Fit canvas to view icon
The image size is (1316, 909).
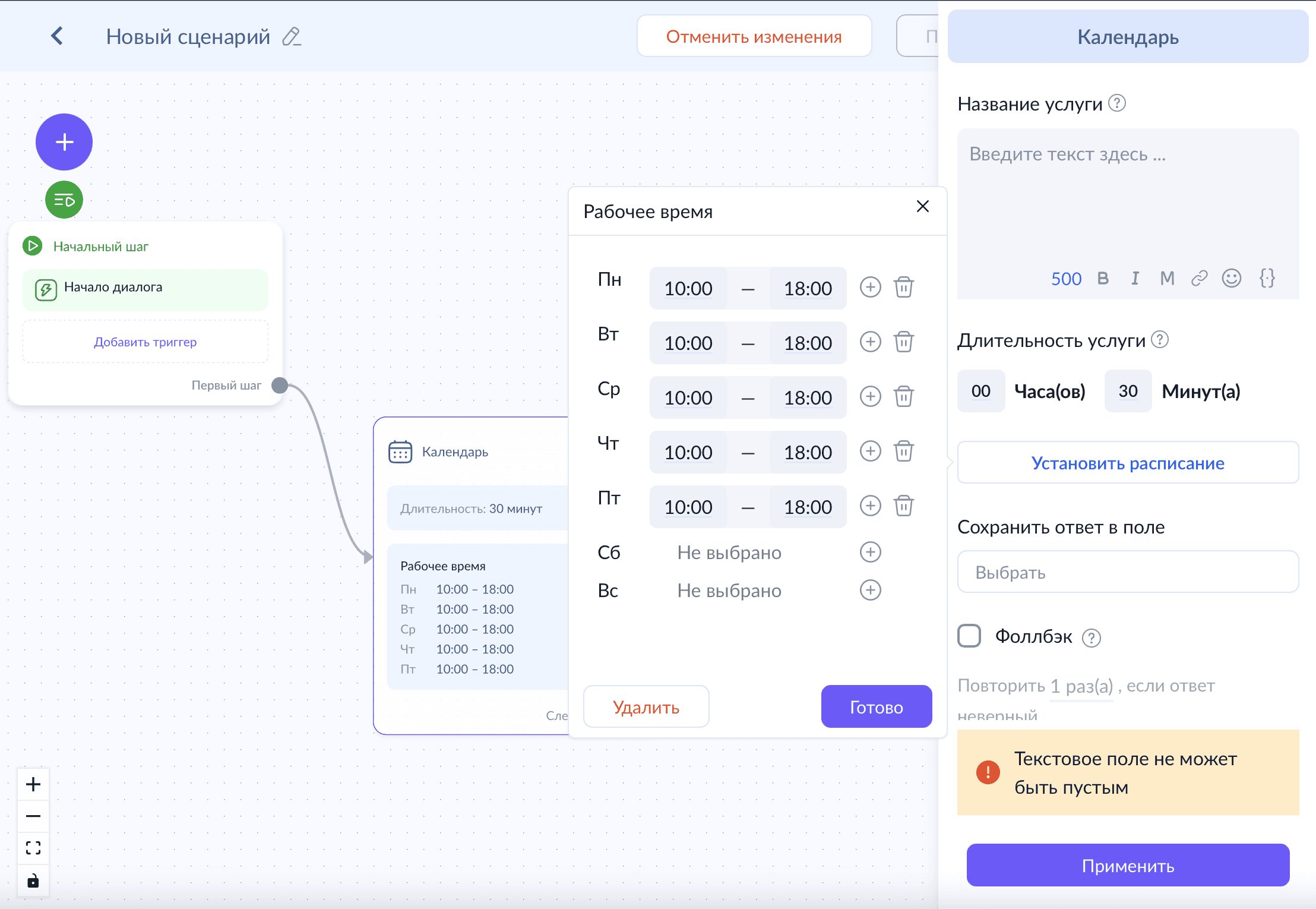coord(33,848)
